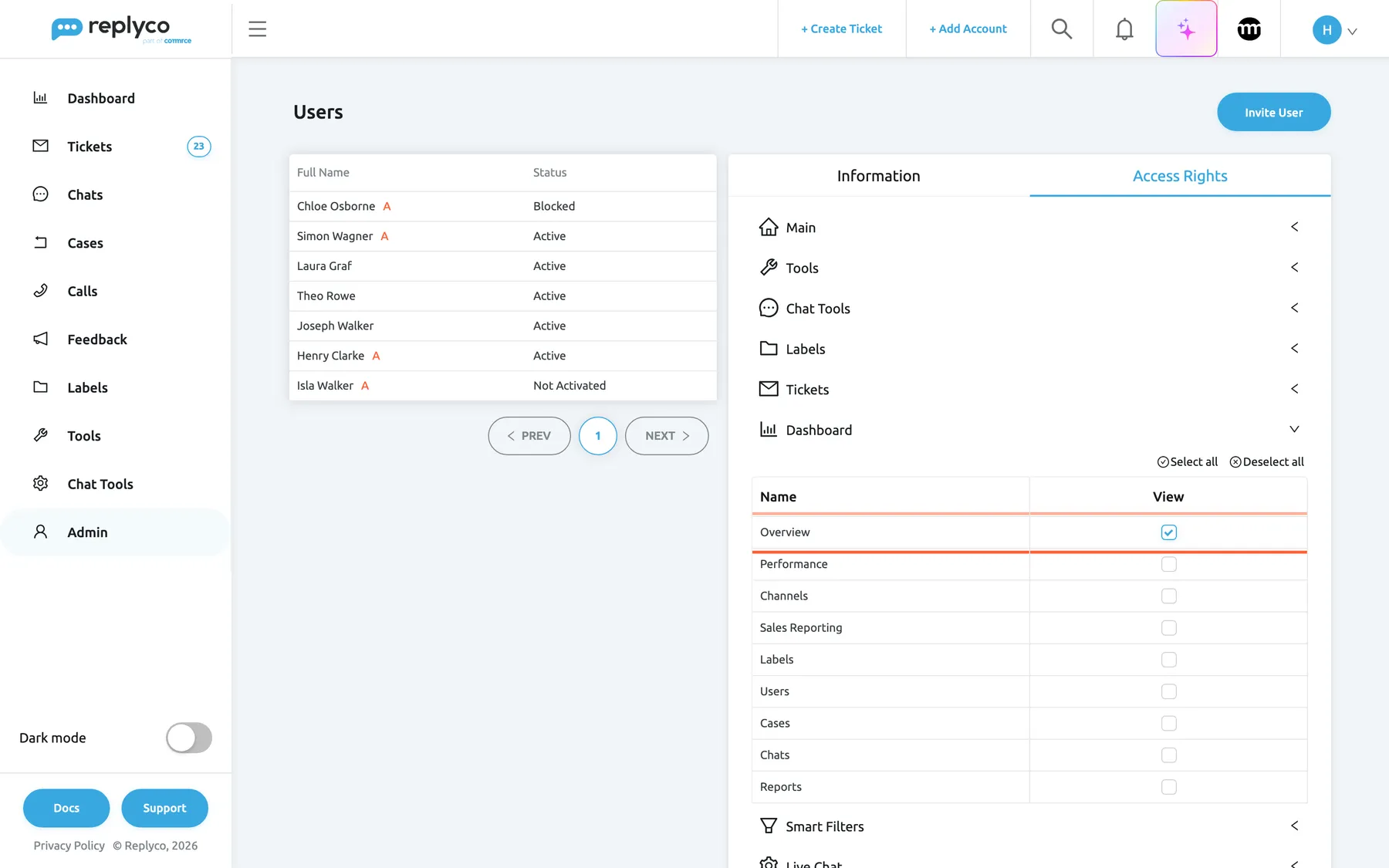Toggle Dark mode switch
The width and height of the screenshot is (1389, 868).
click(189, 738)
